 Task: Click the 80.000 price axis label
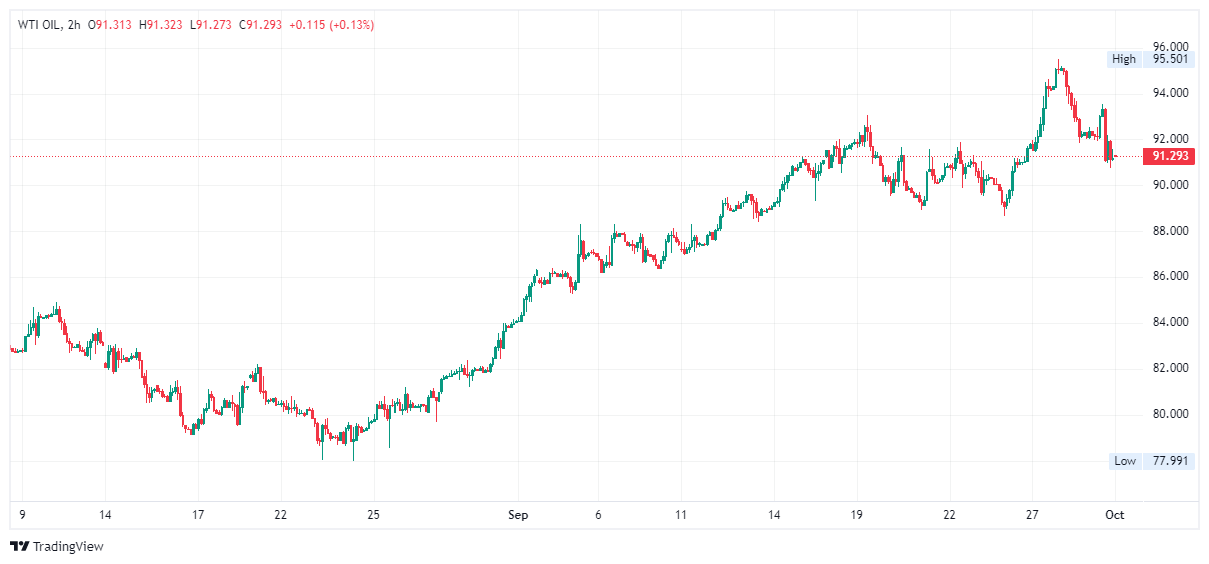pyautogui.click(x=1170, y=414)
